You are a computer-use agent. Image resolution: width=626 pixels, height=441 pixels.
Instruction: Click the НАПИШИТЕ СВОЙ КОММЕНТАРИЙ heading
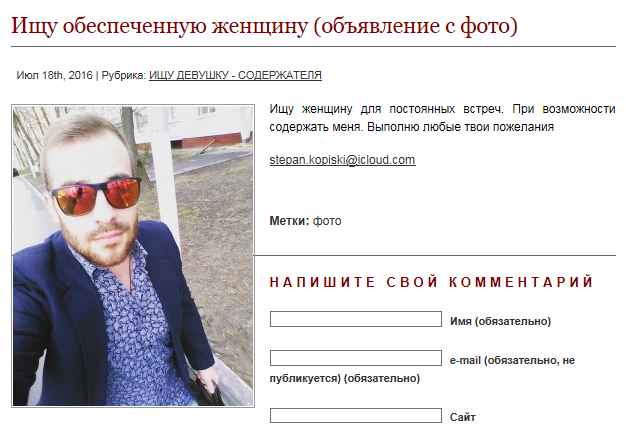(431, 282)
